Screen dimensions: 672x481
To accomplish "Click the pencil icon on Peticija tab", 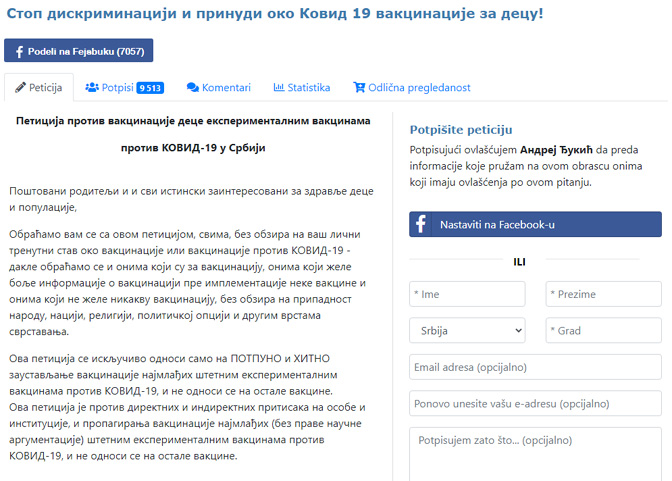I will click(20, 88).
